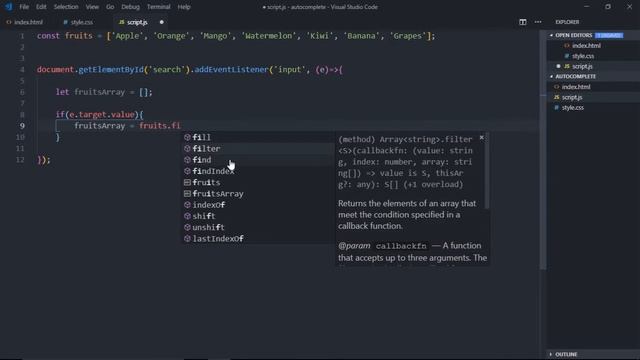This screenshot has width=640, height=360.
Task: Click the unsaved badge in Open Editors header
Action: (609, 36)
